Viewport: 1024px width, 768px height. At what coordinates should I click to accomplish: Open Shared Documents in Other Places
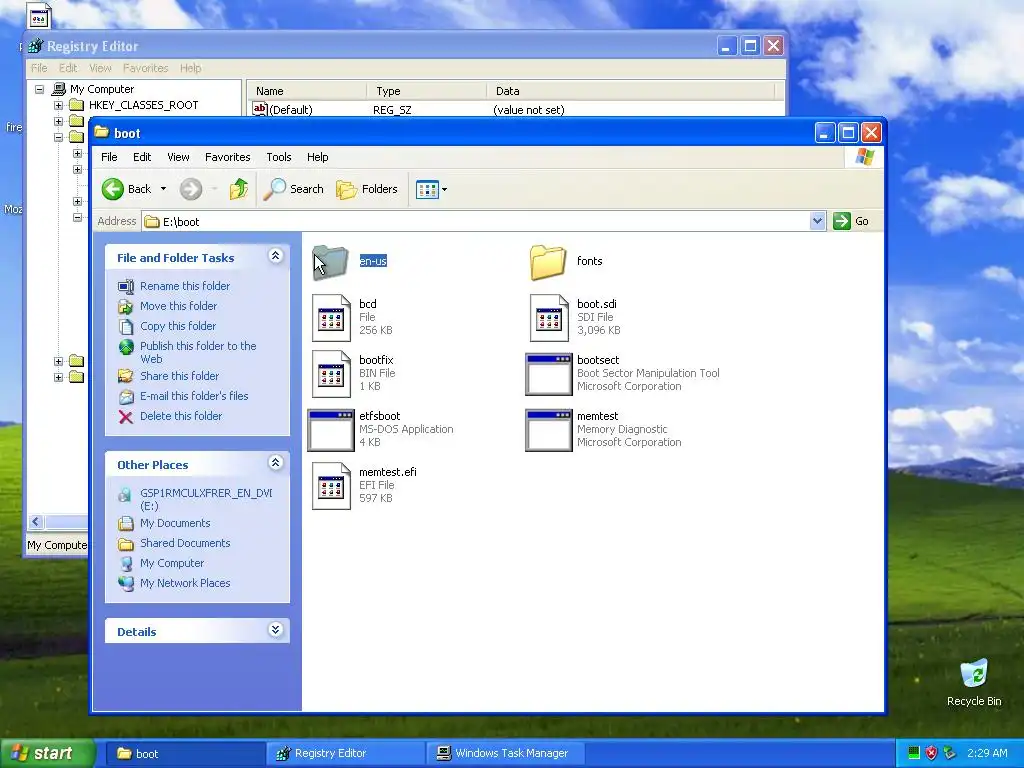[185, 543]
